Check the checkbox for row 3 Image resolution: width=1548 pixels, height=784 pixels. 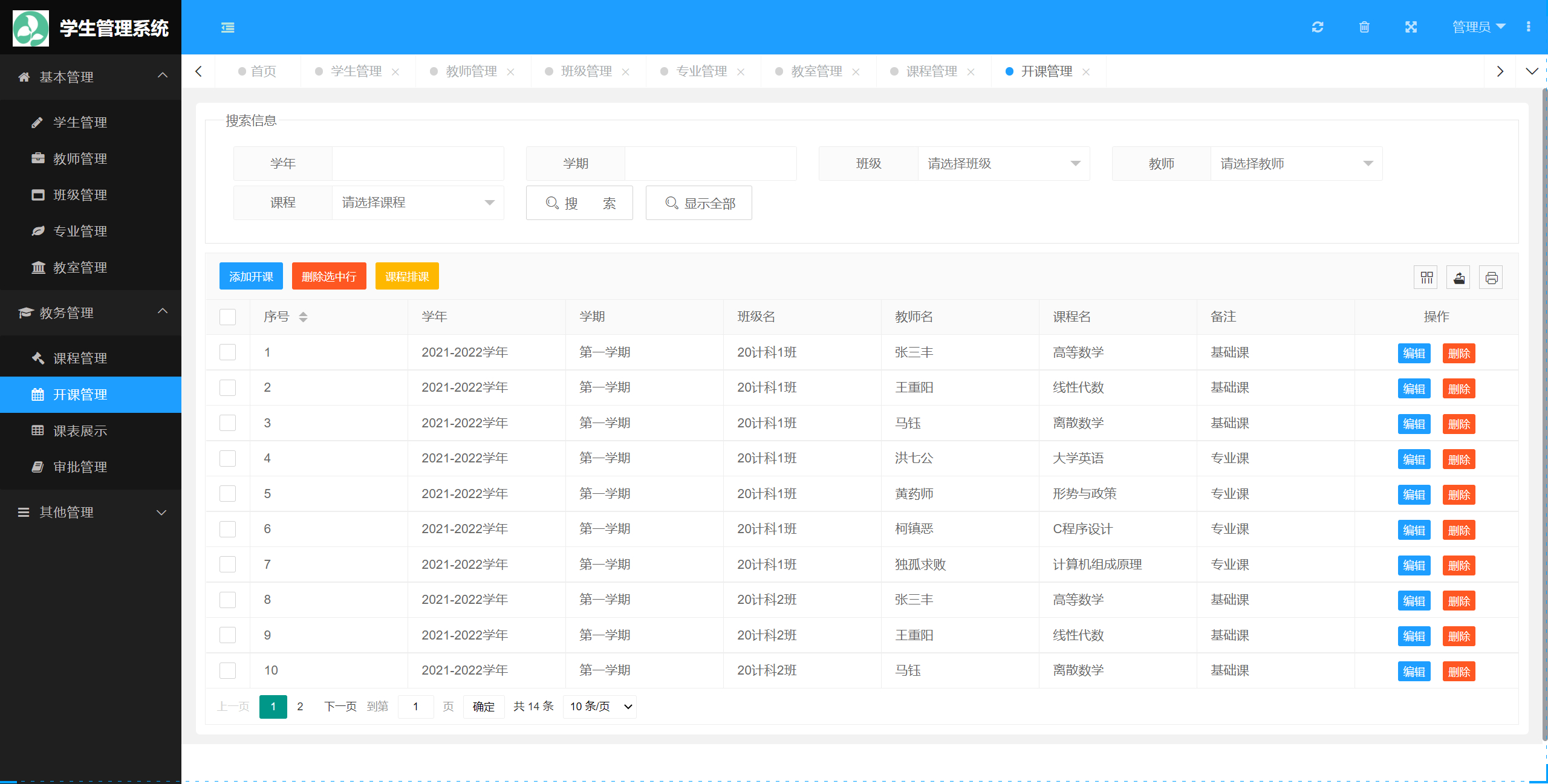[x=227, y=423]
